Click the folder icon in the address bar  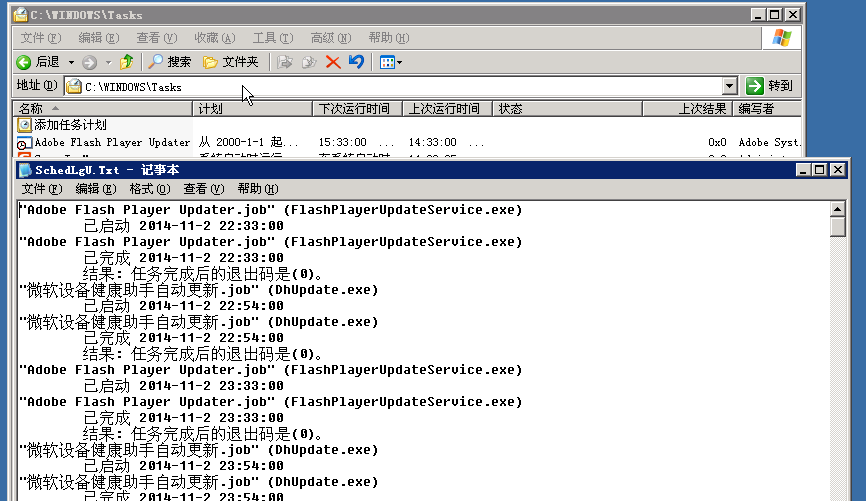click(74, 87)
